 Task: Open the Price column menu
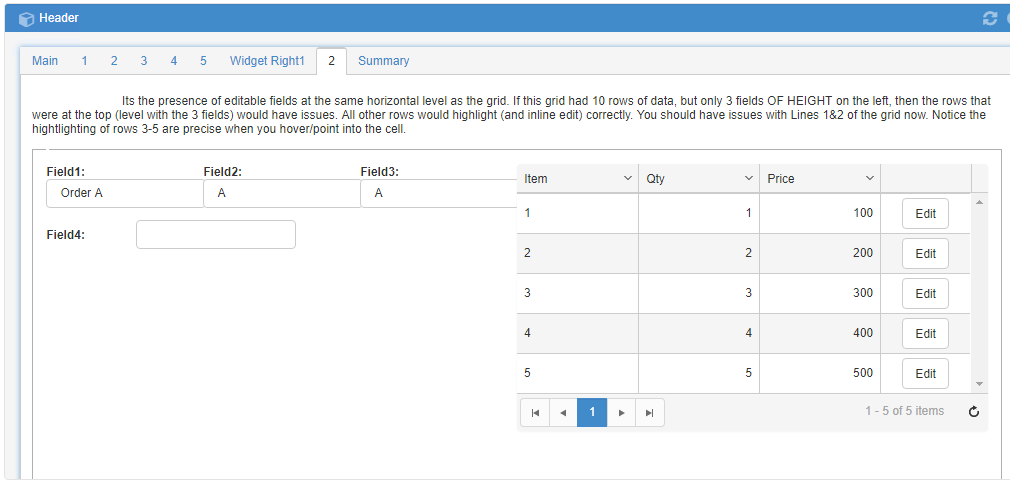(x=870, y=178)
